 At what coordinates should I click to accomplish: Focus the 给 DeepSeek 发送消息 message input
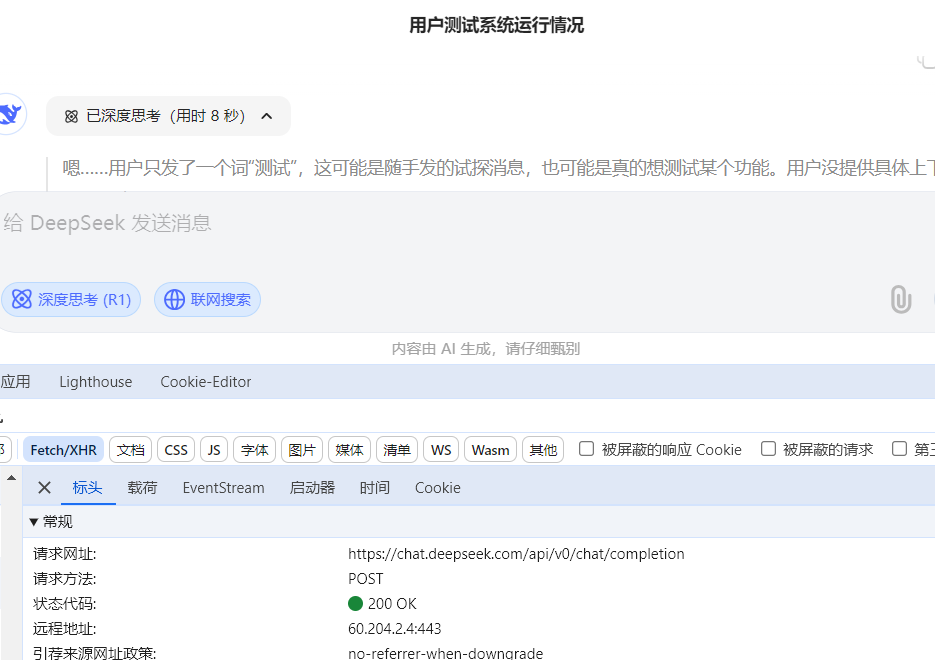click(x=468, y=223)
